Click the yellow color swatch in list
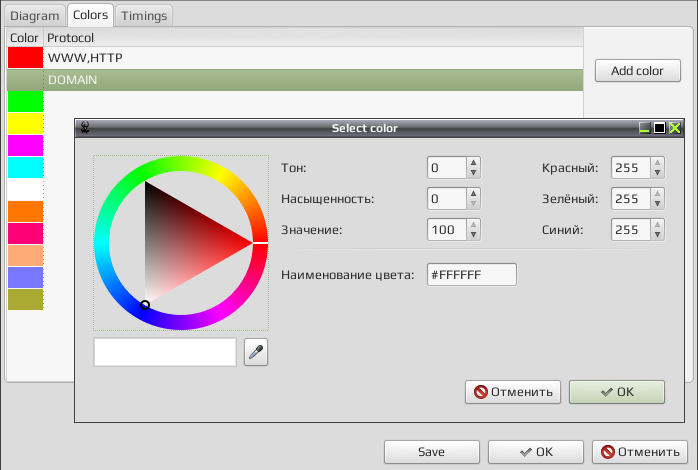 [25, 123]
